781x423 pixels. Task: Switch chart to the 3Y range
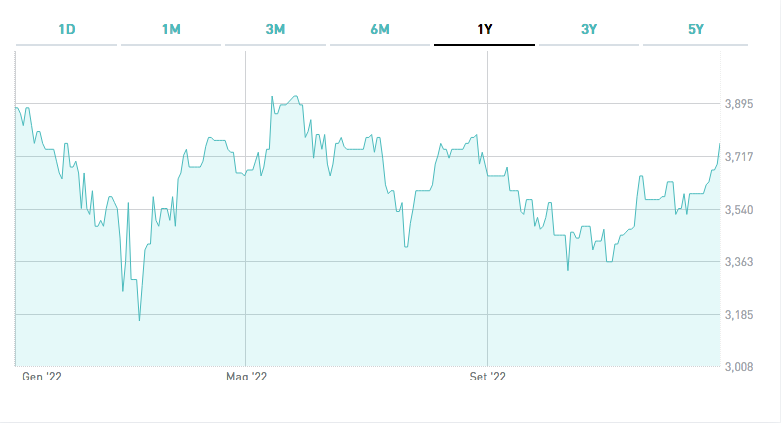[x=589, y=29]
